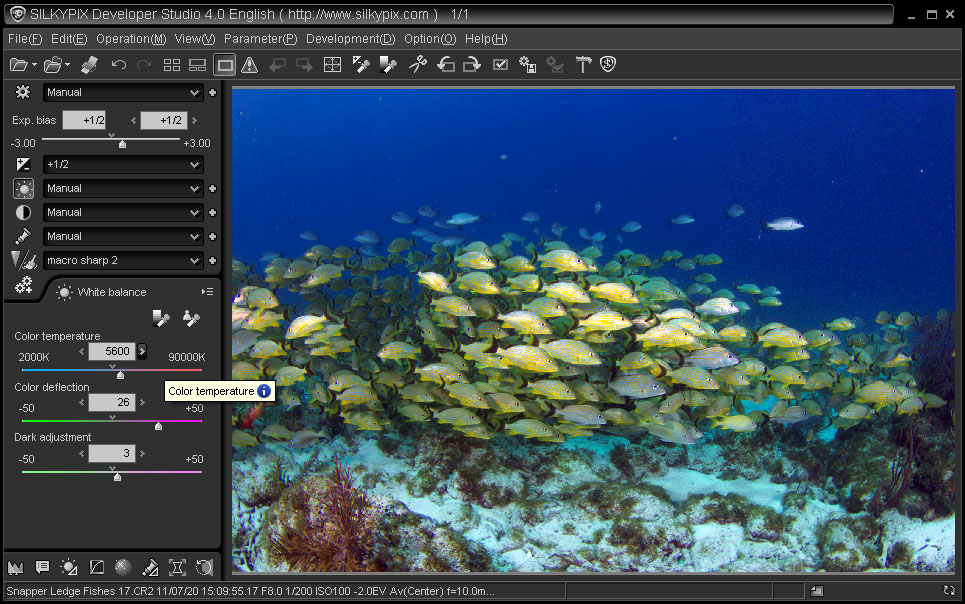Screen dimensions: 965x604
Task: Toggle the preview display mode button
Action: click(225, 65)
